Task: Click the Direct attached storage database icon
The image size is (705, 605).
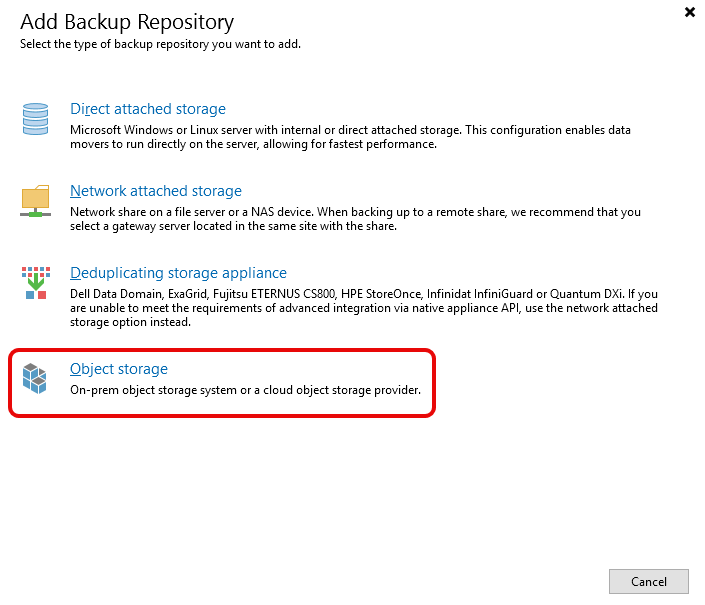Action: [36, 119]
